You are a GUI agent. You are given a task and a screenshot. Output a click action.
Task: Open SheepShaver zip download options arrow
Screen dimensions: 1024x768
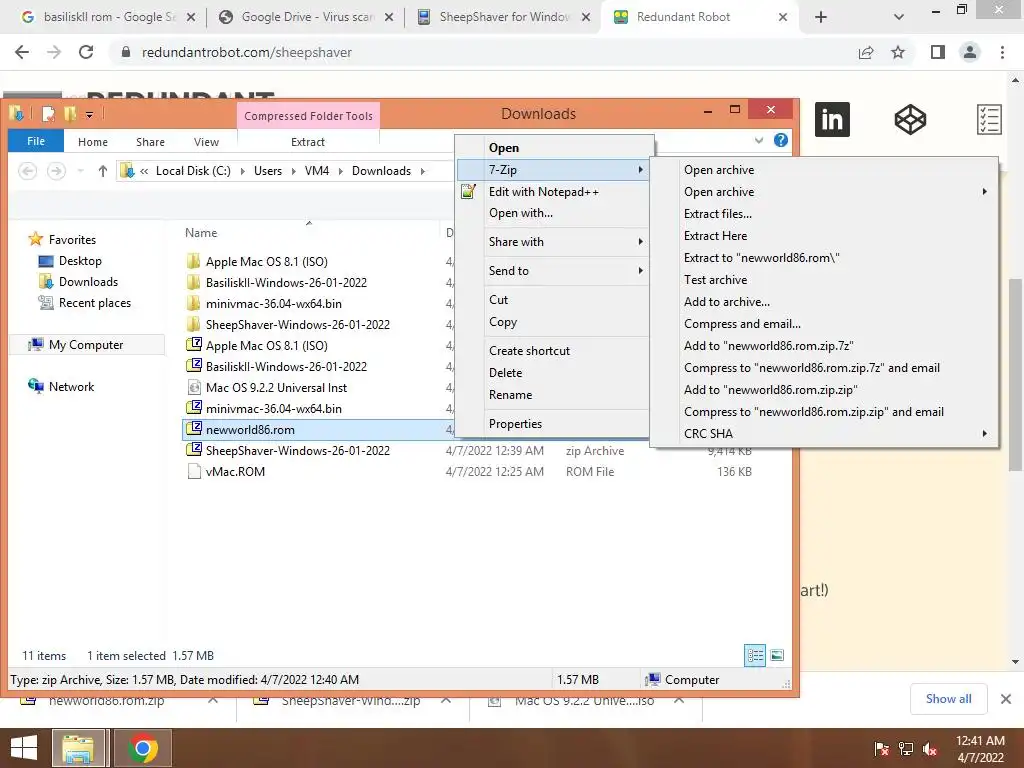coord(445,701)
